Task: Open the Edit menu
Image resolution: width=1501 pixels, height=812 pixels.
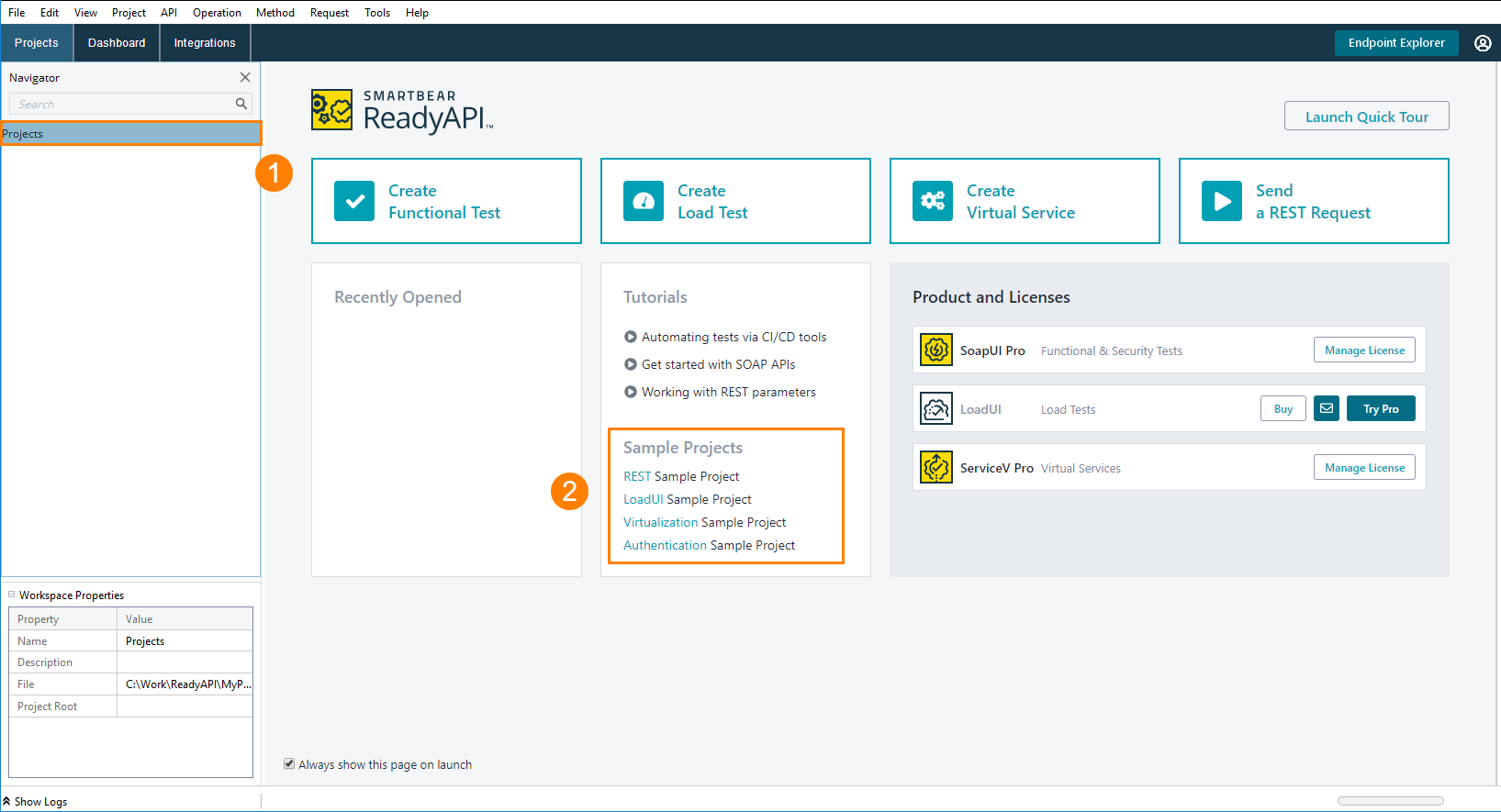Action: click(50, 12)
